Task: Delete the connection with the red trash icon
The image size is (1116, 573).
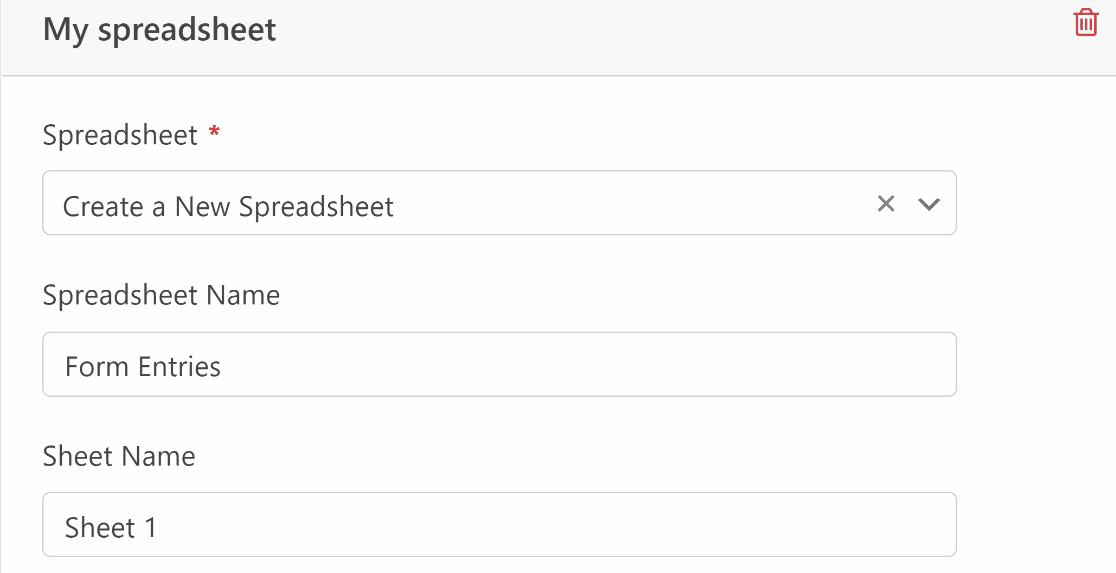Action: pos(1085,22)
